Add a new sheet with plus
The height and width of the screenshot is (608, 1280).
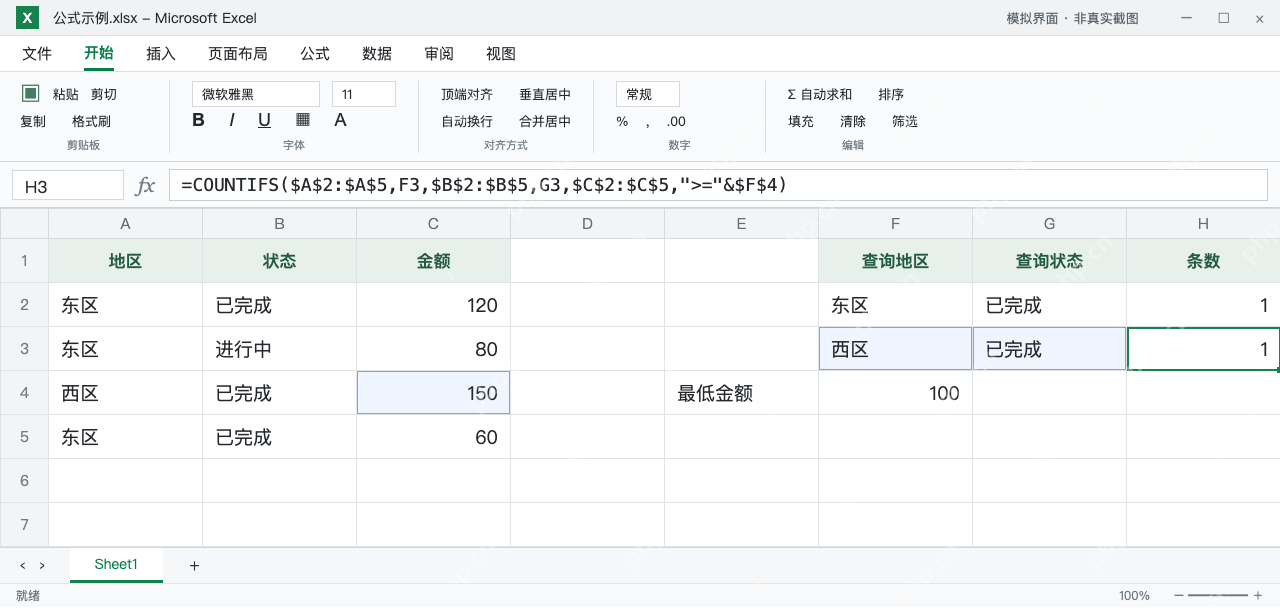click(x=194, y=565)
